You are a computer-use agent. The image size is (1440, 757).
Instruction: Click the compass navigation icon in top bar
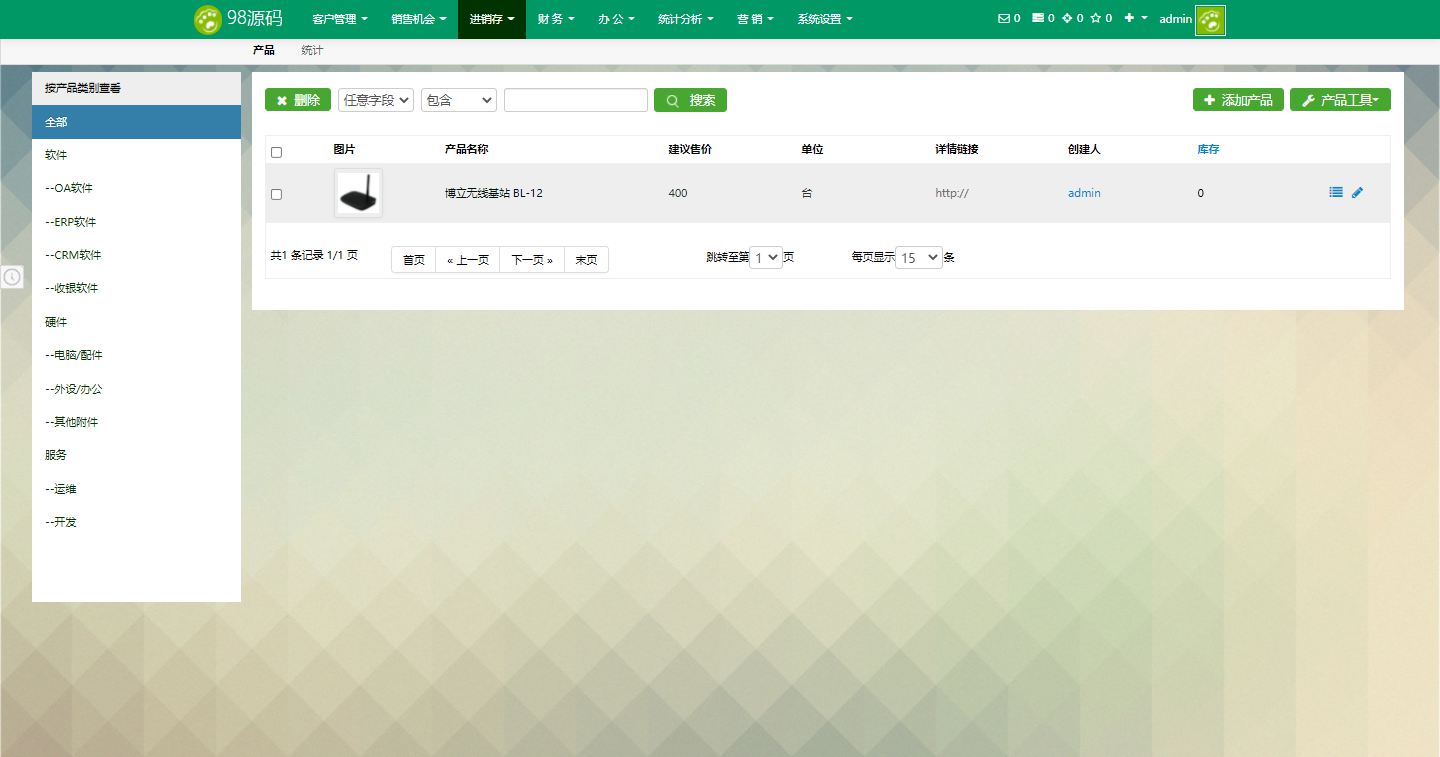point(1067,18)
